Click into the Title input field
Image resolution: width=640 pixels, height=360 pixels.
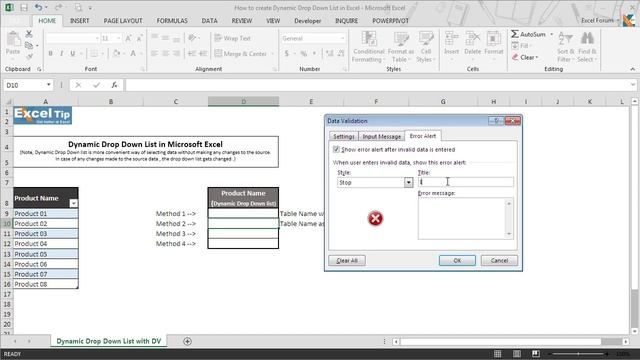point(466,182)
